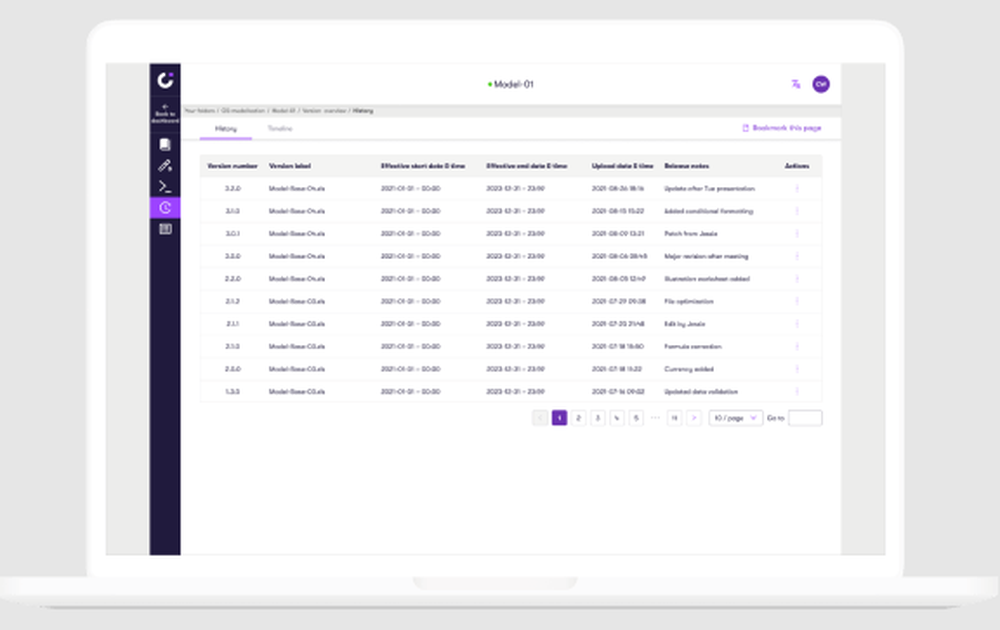Open actions menu for version 3.2.0
The height and width of the screenshot is (630, 1000).
coord(797,189)
